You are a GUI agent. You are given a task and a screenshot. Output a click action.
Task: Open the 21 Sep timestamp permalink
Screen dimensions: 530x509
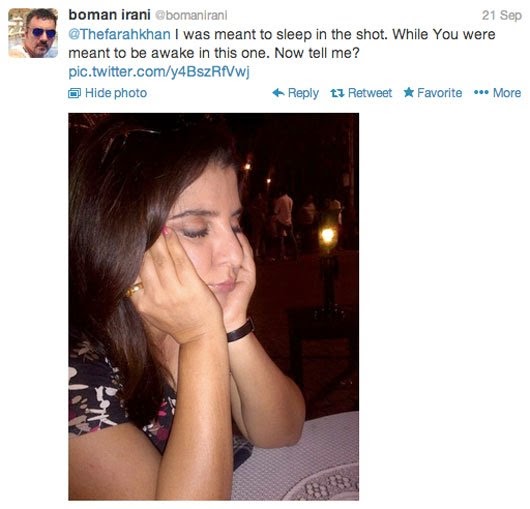coord(502,16)
